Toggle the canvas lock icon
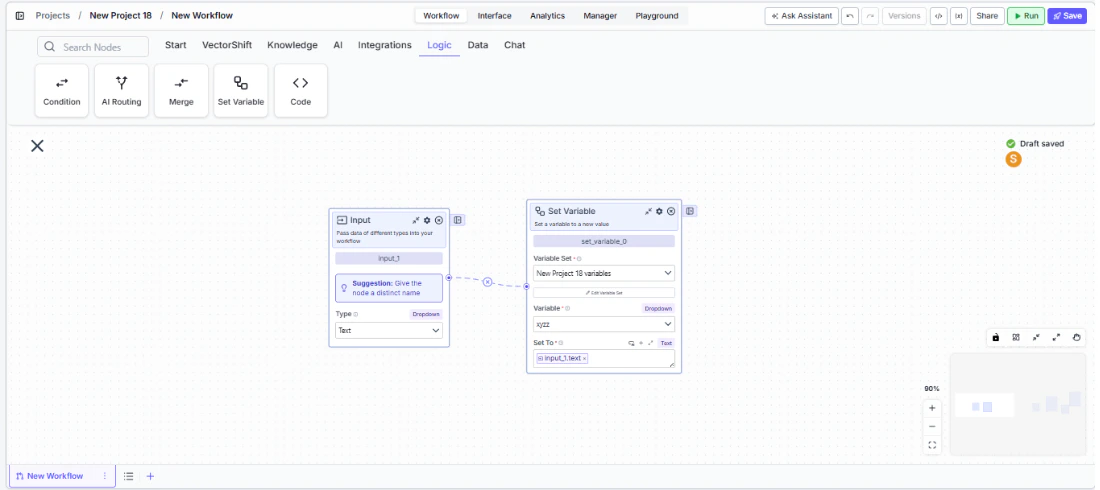1100x490 pixels. [995, 338]
